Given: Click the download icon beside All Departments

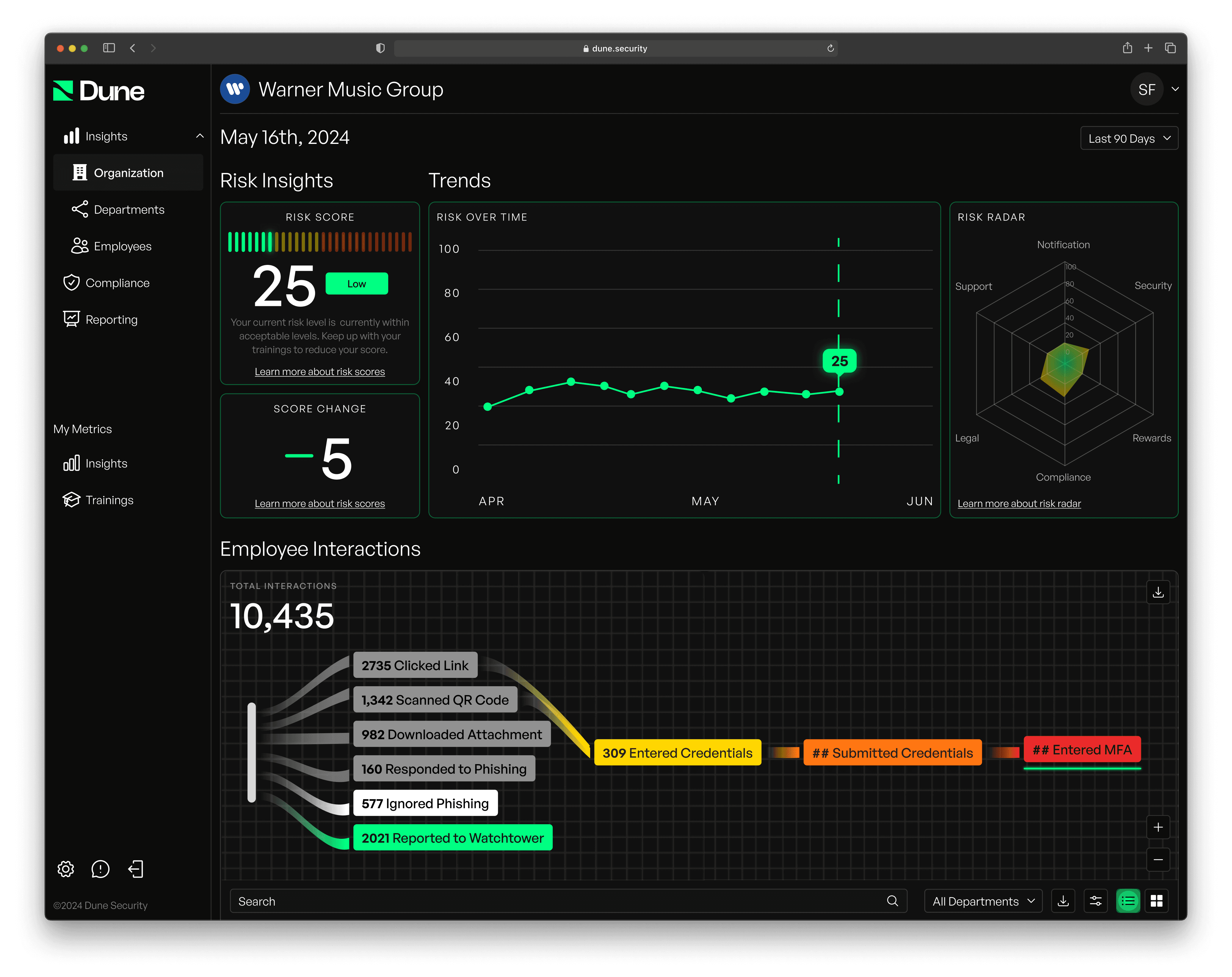Looking at the screenshot, I should 1063,901.
